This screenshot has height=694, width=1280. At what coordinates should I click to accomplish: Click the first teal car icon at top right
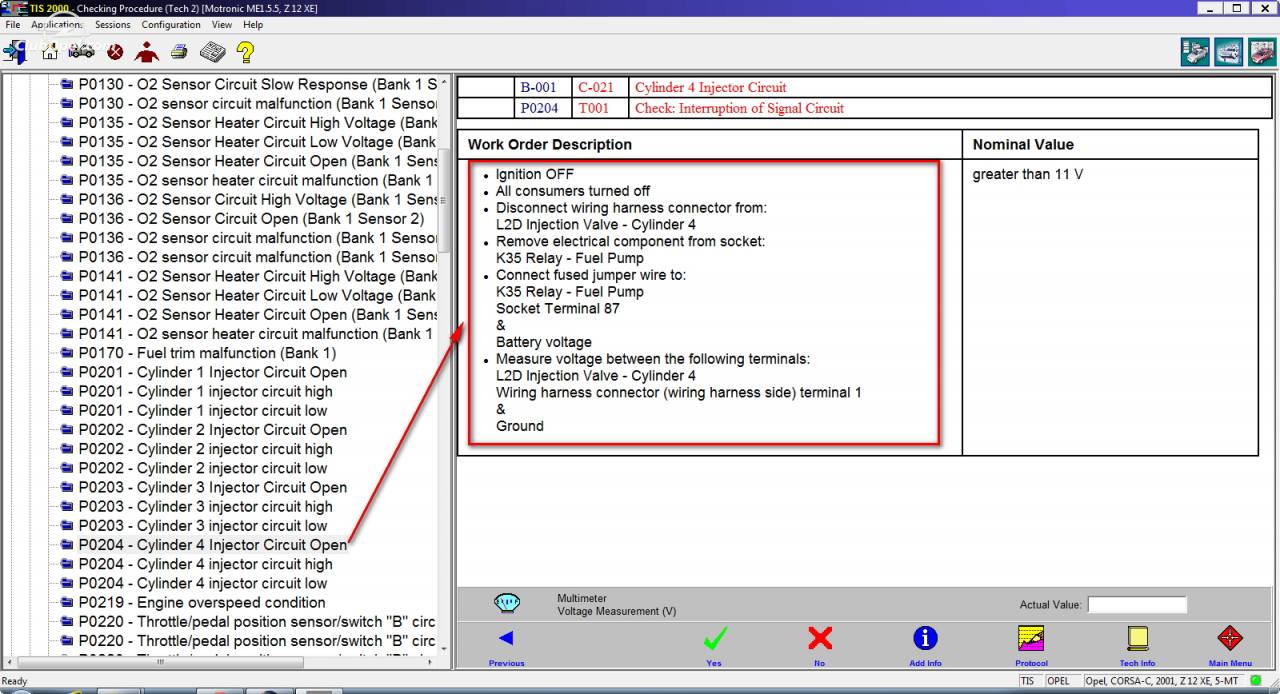coord(1195,52)
